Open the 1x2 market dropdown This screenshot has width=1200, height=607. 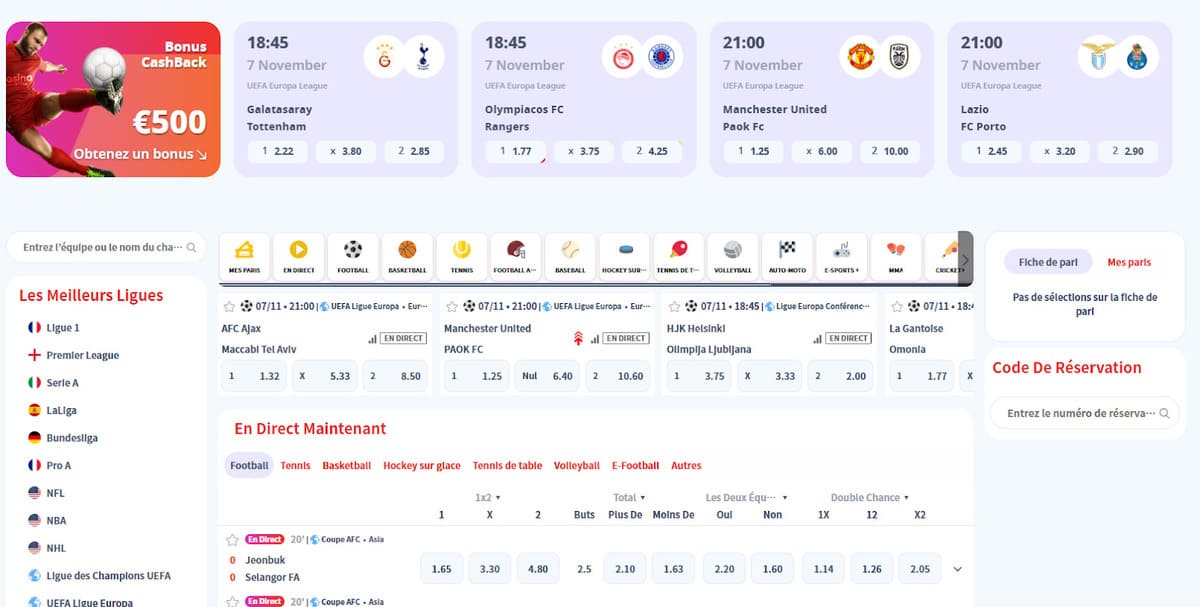coord(488,497)
